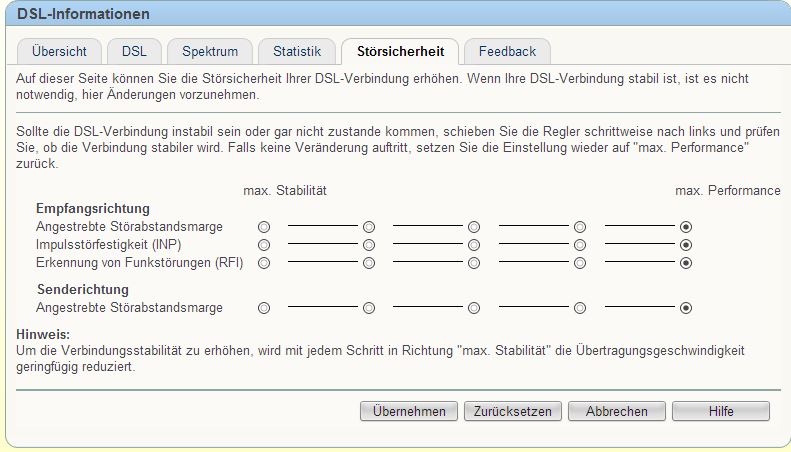The height and width of the screenshot is (452, 791).
Task: Select the Störsicherheit tab
Action: (x=401, y=51)
